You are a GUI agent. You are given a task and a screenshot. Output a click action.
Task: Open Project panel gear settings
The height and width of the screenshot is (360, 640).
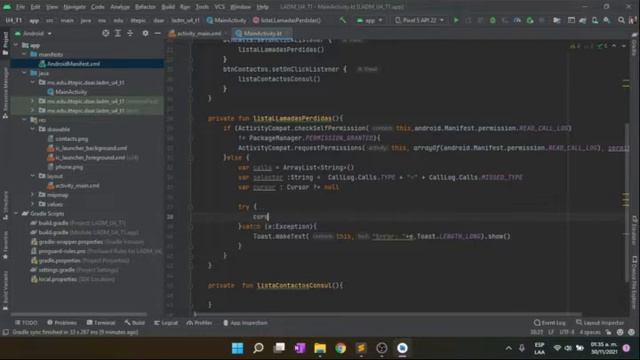click(x=145, y=33)
